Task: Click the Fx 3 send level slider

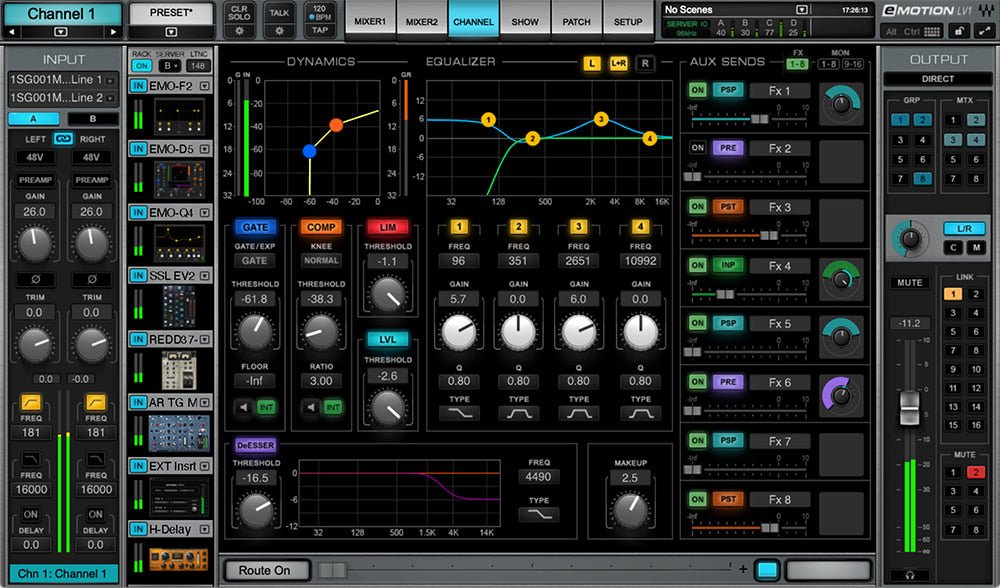Action: click(x=749, y=235)
